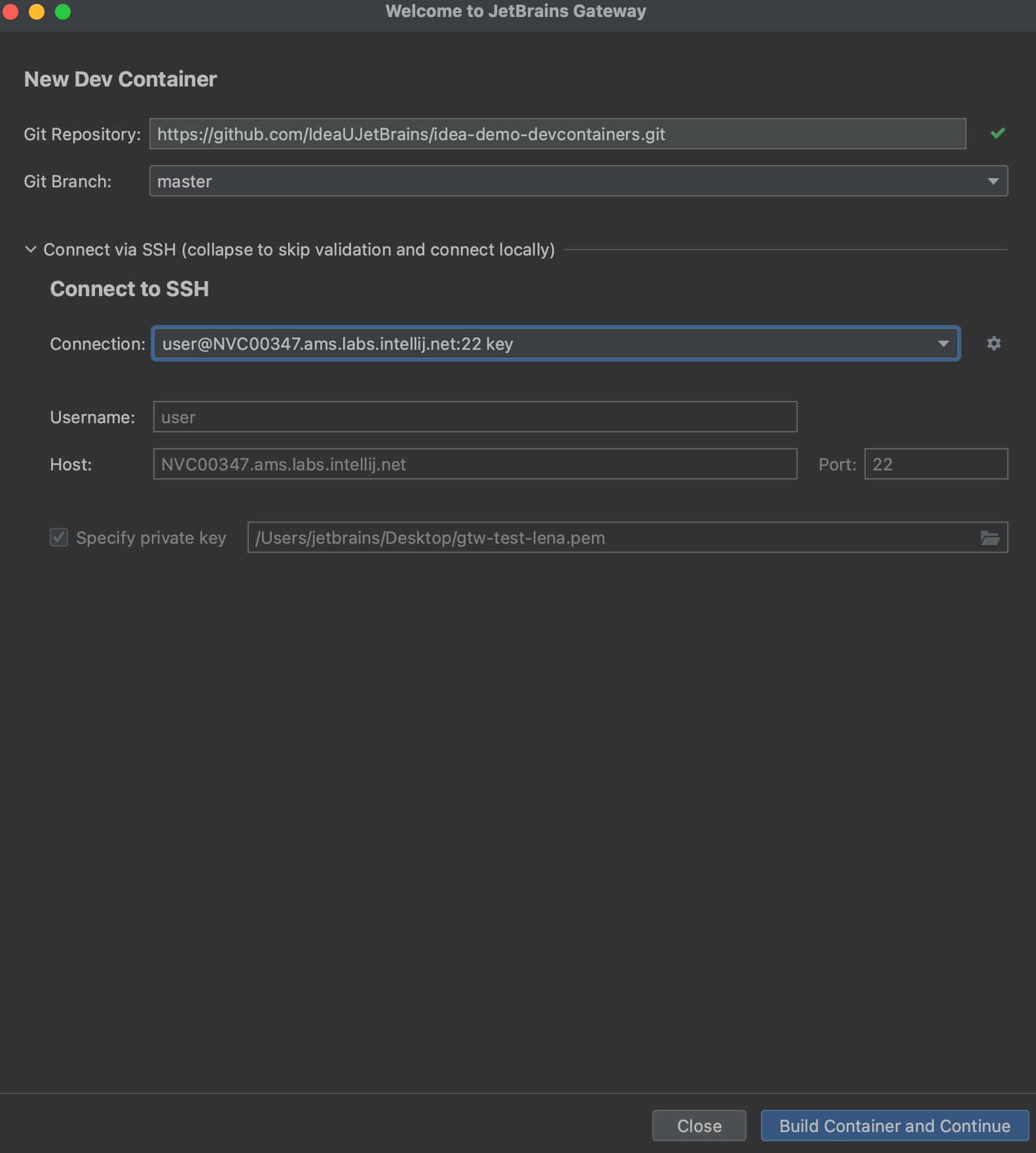
Task: Click into the Username field
Action: tap(475, 417)
